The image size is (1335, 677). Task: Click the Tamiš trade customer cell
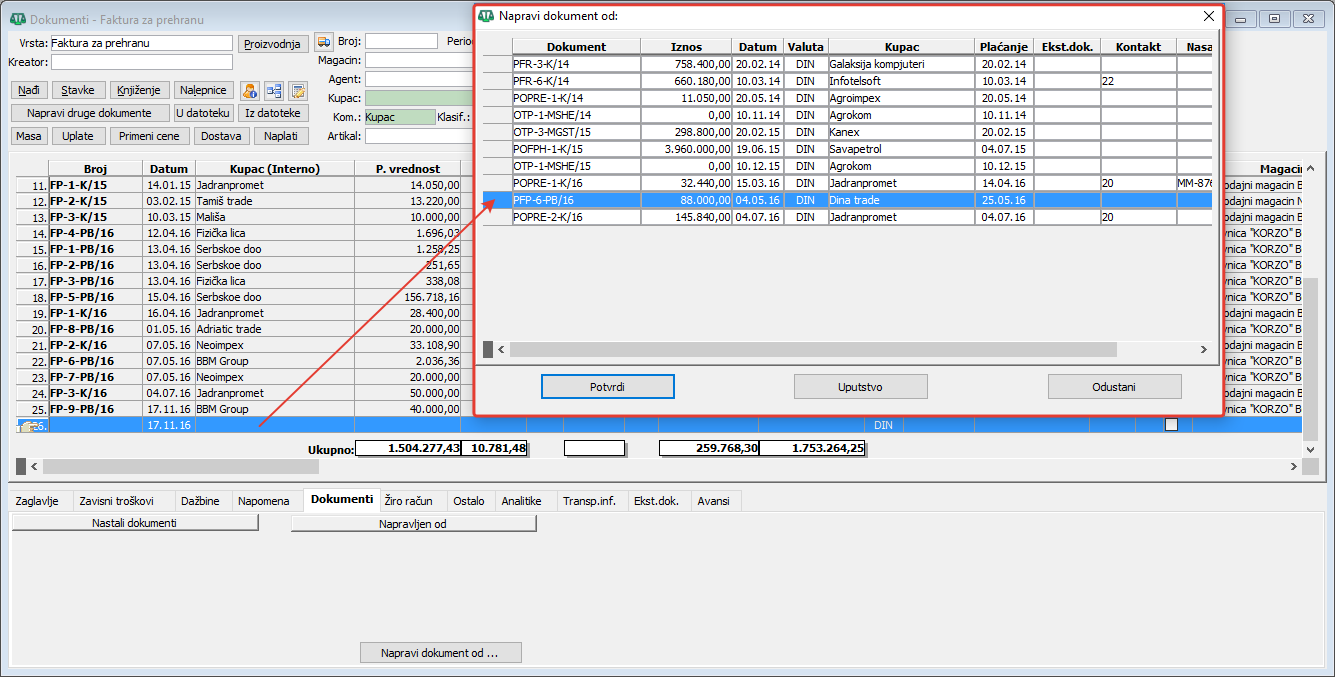(275, 201)
